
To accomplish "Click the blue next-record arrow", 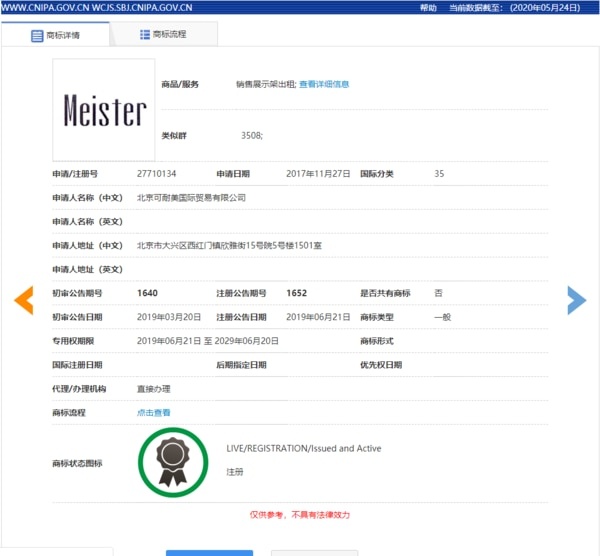I will coord(577,300).
